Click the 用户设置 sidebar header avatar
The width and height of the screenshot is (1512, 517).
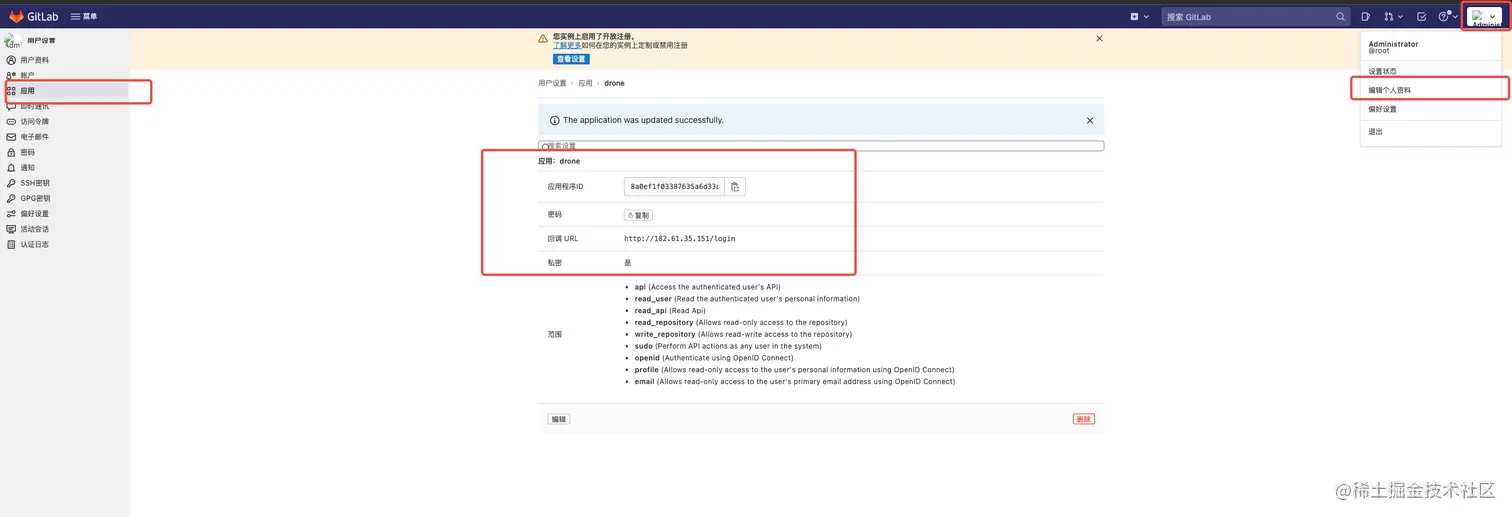(x=13, y=41)
